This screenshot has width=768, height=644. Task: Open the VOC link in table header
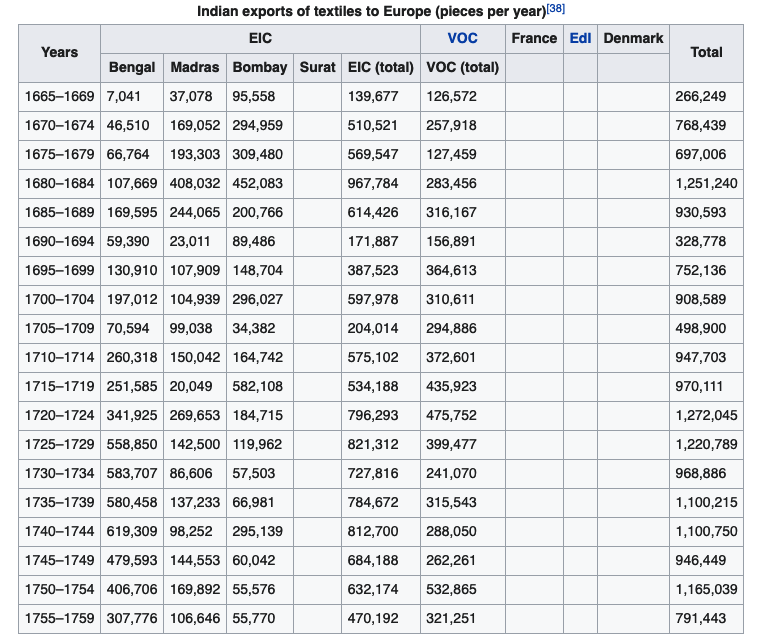tap(462, 38)
